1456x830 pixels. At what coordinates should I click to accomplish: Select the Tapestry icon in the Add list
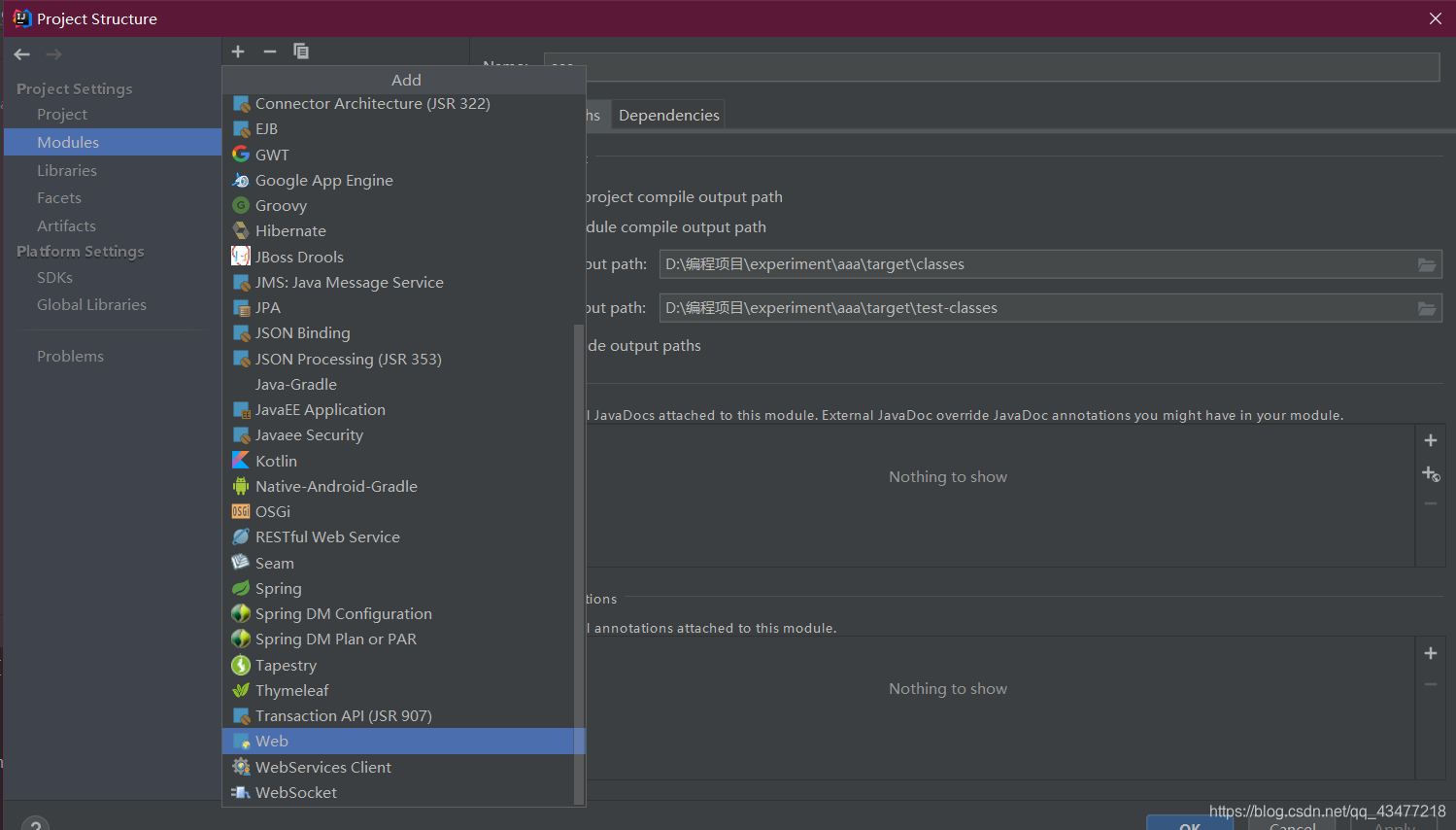click(x=241, y=665)
